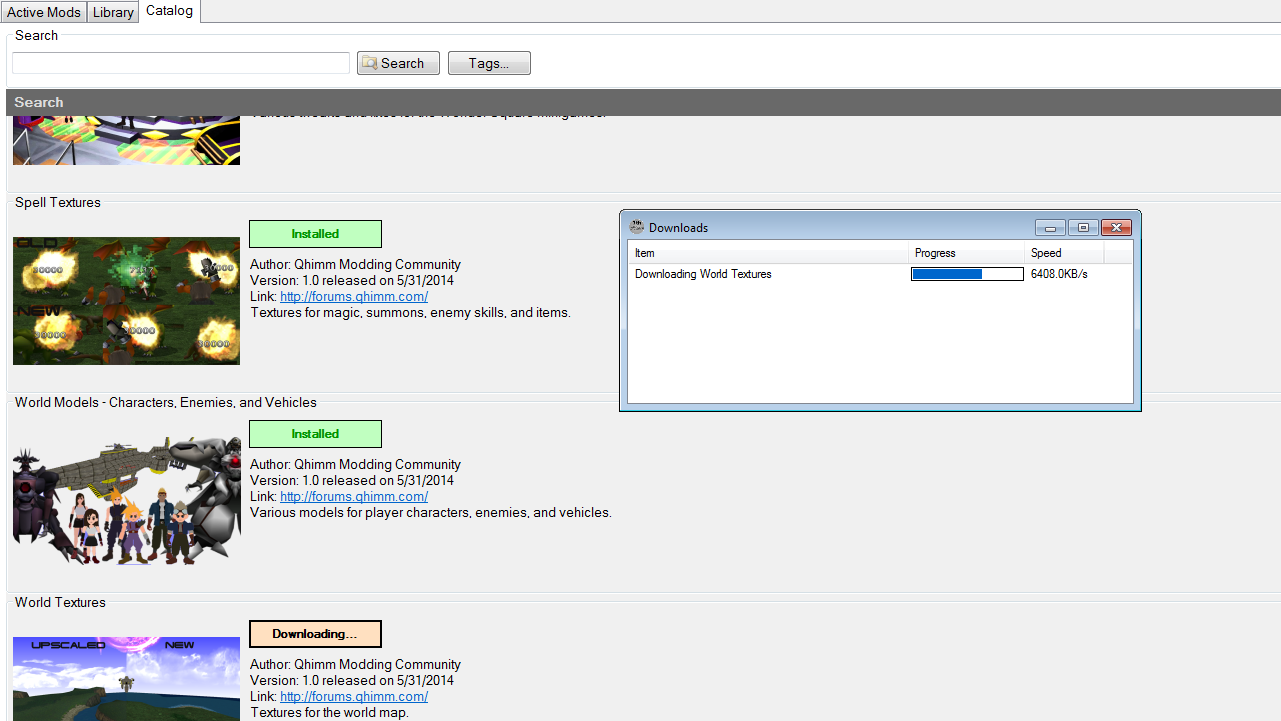Image resolution: width=1281 pixels, height=721 pixels.
Task: Minimize the Downloads window
Action: pyautogui.click(x=1050, y=228)
